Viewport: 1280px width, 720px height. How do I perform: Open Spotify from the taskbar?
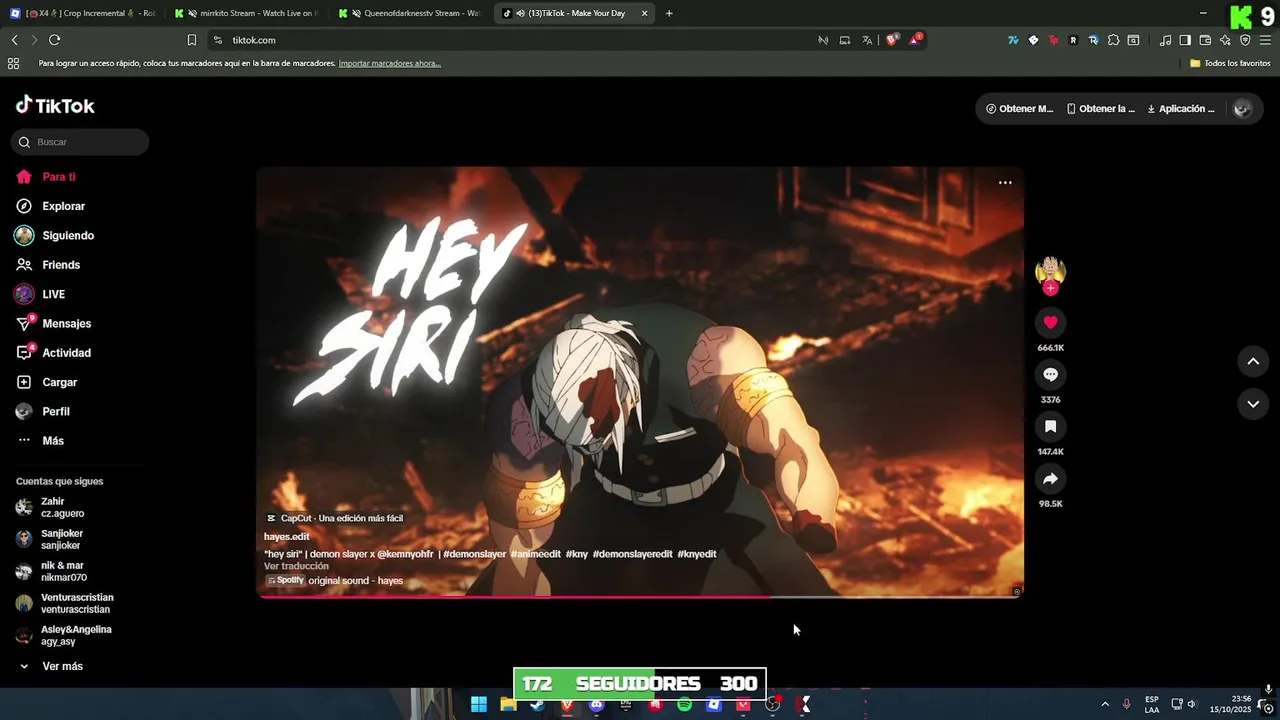coord(684,704)
